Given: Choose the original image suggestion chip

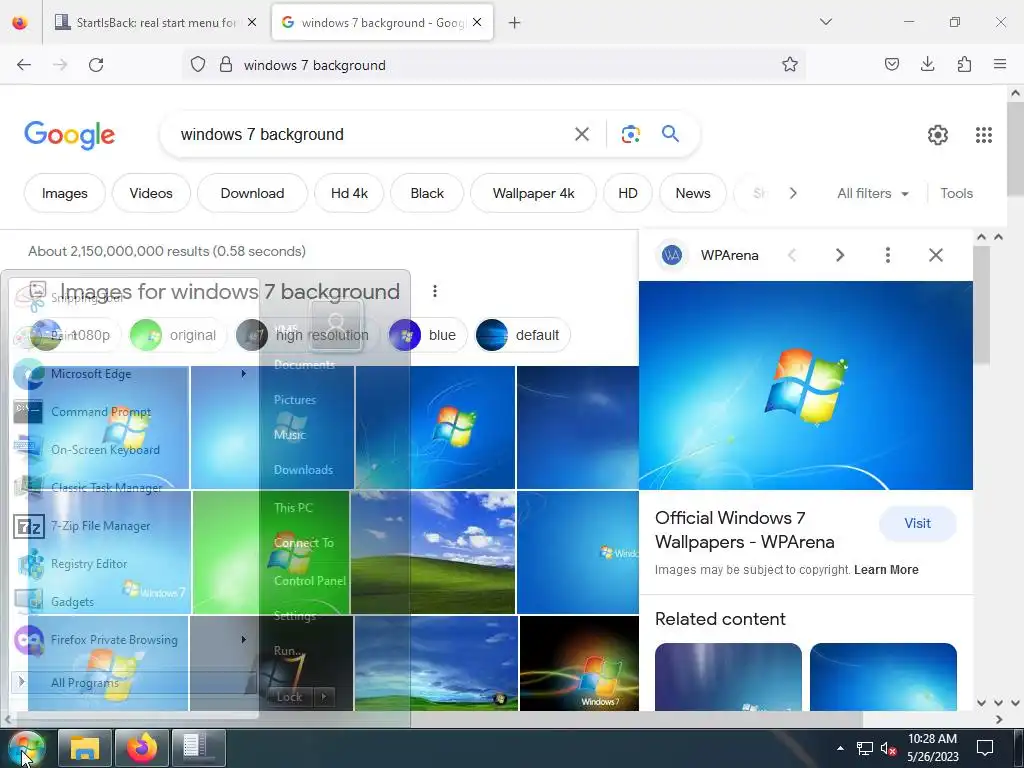Looking at the screenshot, I should point(177,335).
